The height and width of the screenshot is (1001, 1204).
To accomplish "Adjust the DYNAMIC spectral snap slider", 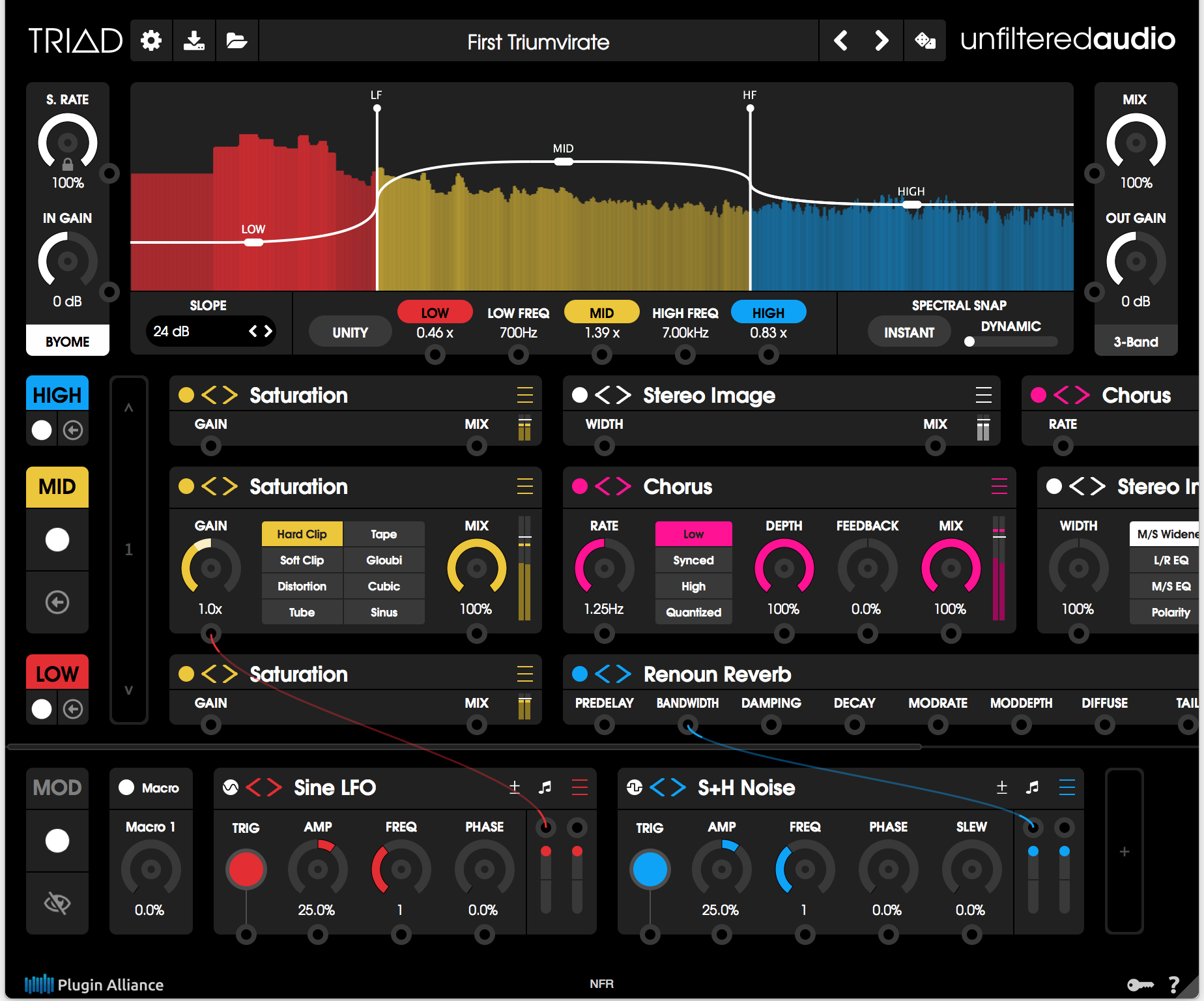I will tap(1010, 341).
